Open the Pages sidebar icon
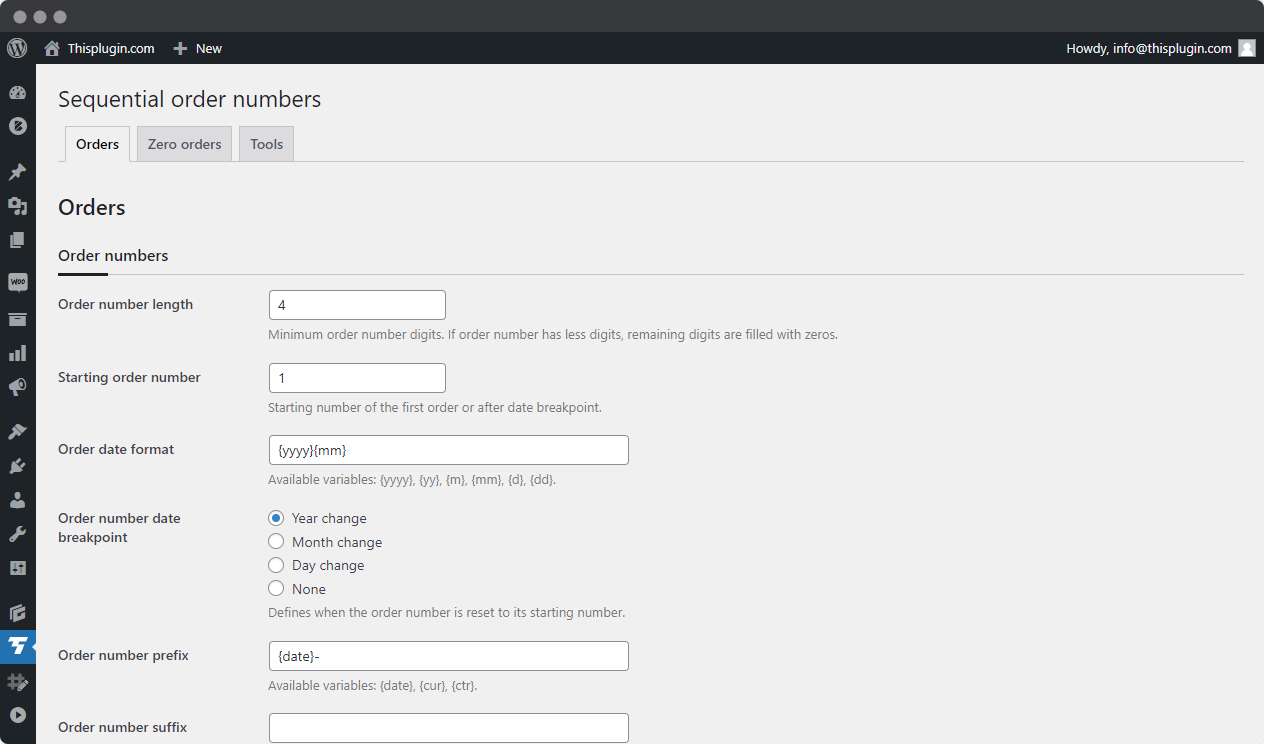 [x=17, y=240]
